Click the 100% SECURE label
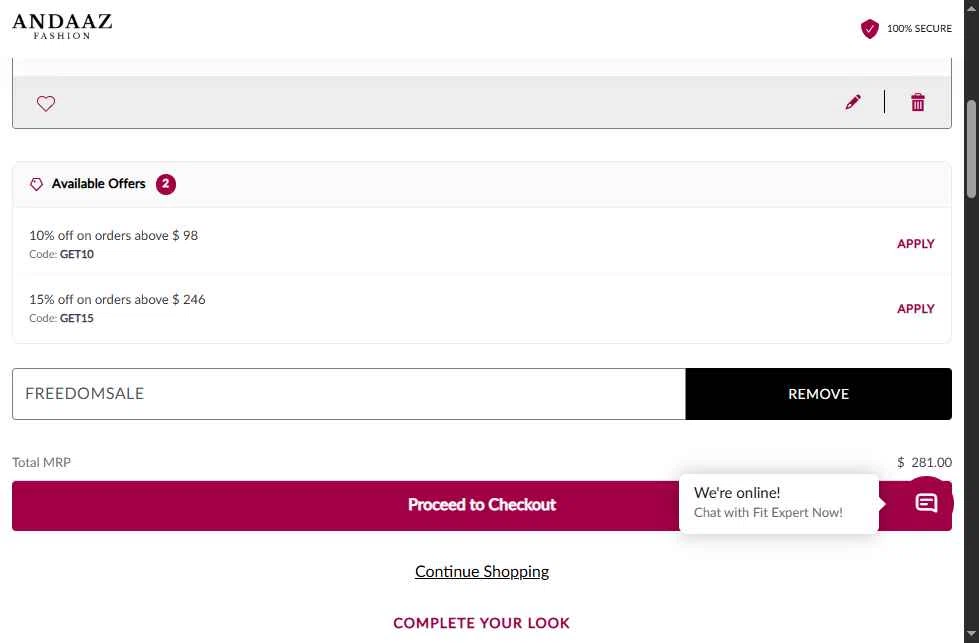Image resolution: width=979 pixels, height=643 pixels. point(919,29)
